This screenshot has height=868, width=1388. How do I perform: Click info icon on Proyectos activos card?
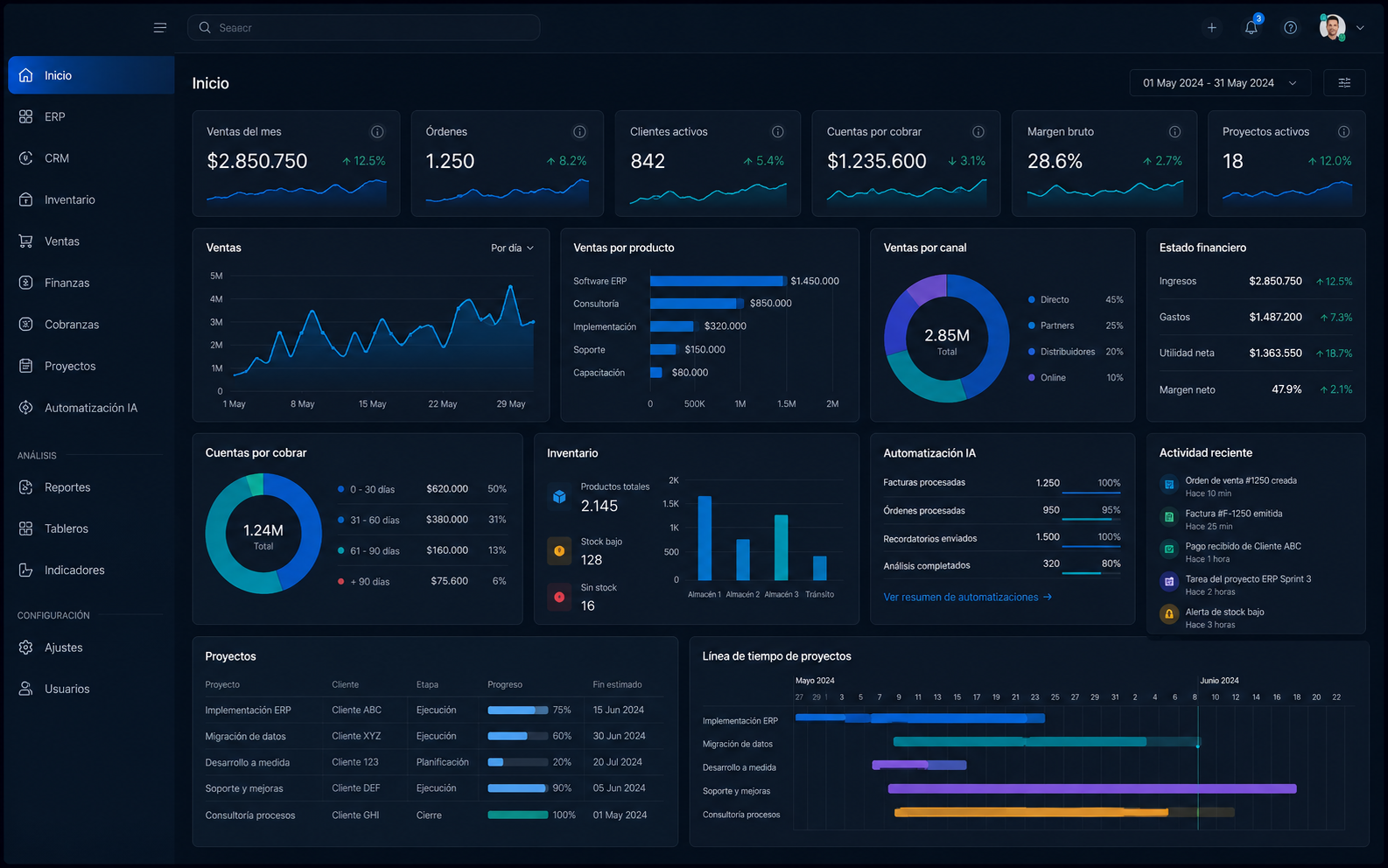1343,132
